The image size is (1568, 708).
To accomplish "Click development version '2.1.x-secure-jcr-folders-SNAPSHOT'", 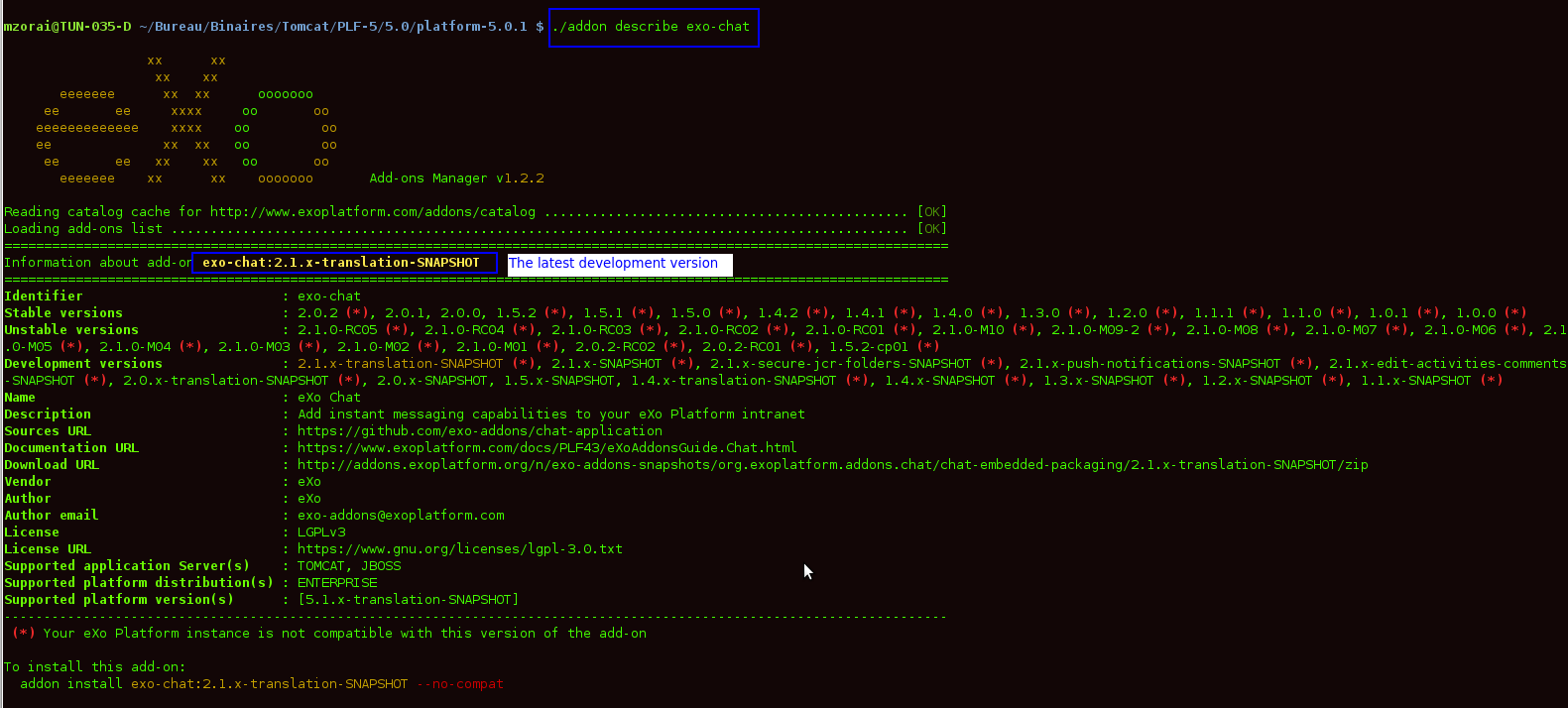I will tap(841, 364).
